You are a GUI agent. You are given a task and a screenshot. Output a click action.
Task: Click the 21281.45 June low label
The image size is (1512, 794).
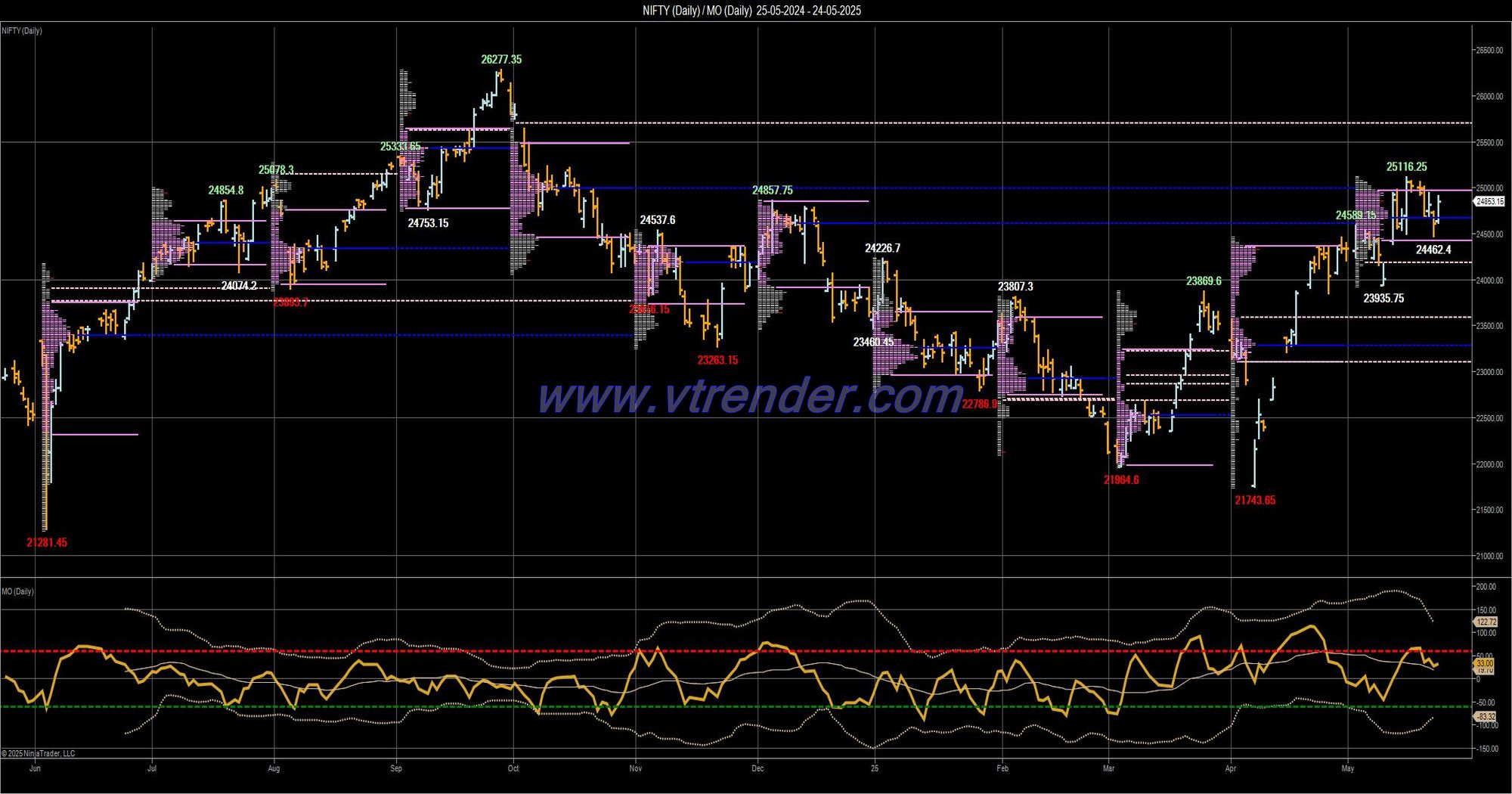(47, 542)
